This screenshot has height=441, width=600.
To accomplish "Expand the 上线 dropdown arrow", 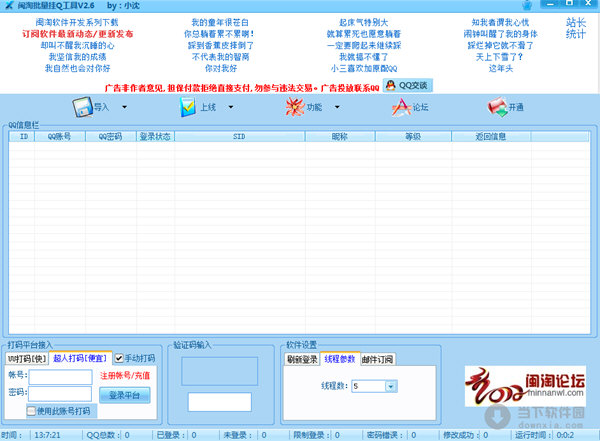I will 231,107.
